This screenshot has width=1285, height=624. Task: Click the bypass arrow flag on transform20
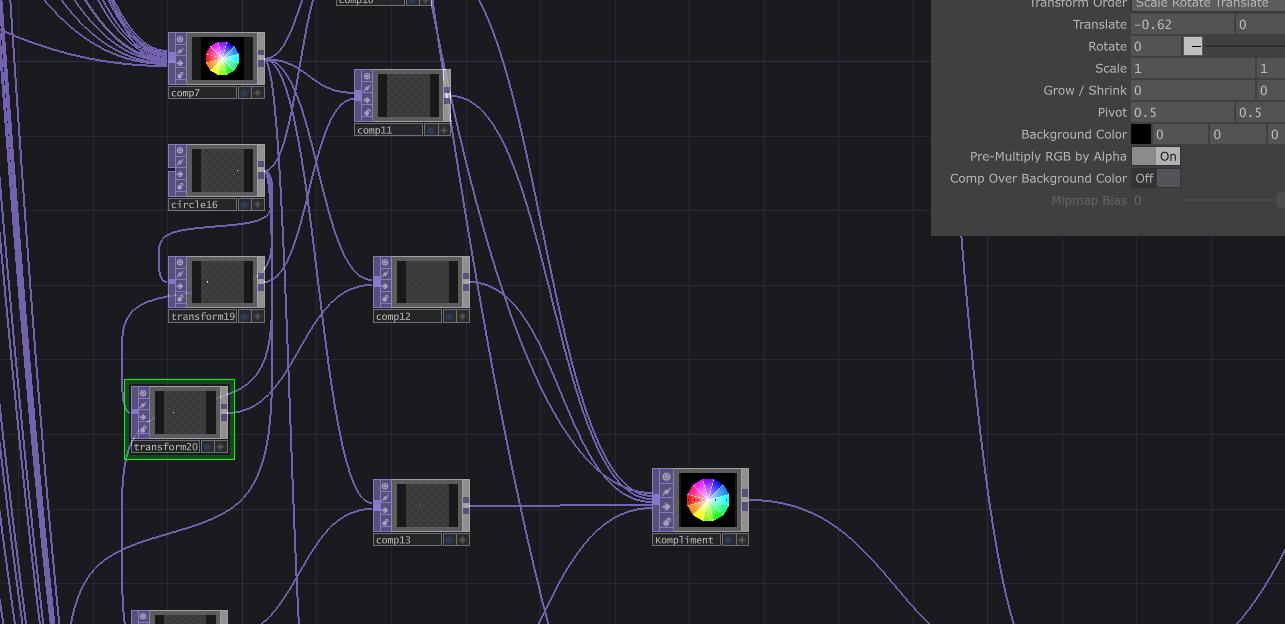(144, 417)
